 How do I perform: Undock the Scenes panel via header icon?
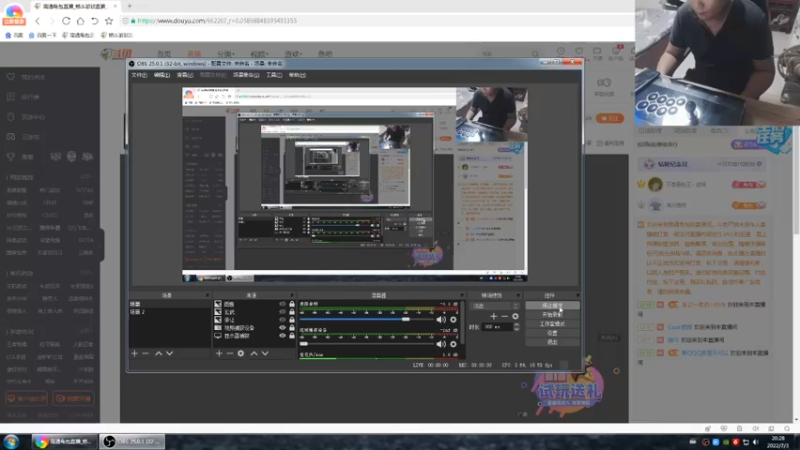207,295
